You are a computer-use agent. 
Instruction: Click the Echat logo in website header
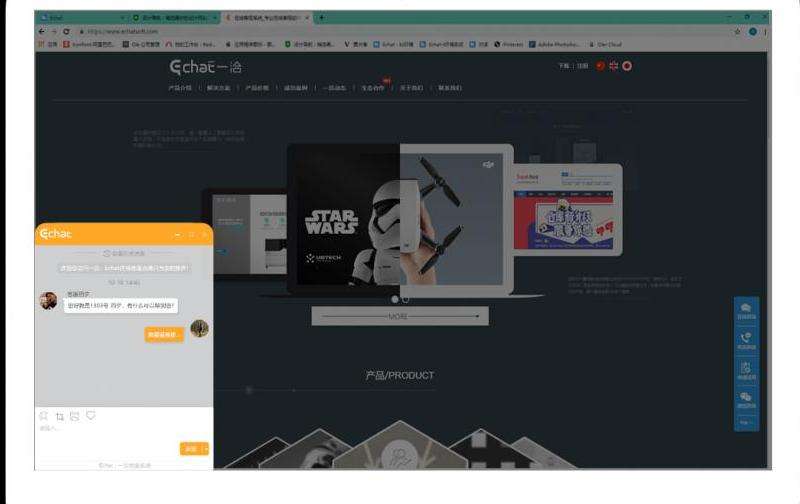(206, 67)
